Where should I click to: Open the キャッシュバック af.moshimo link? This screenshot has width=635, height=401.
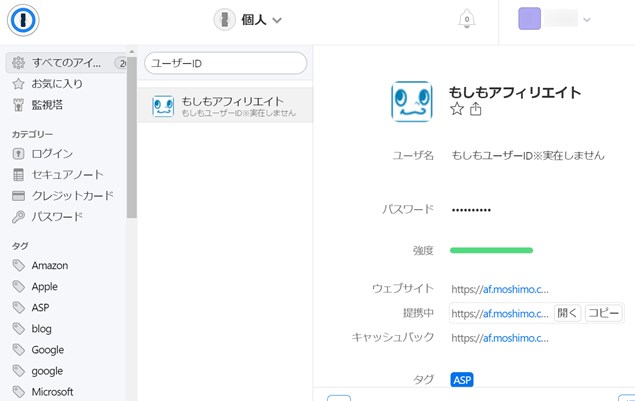(500, 338)
